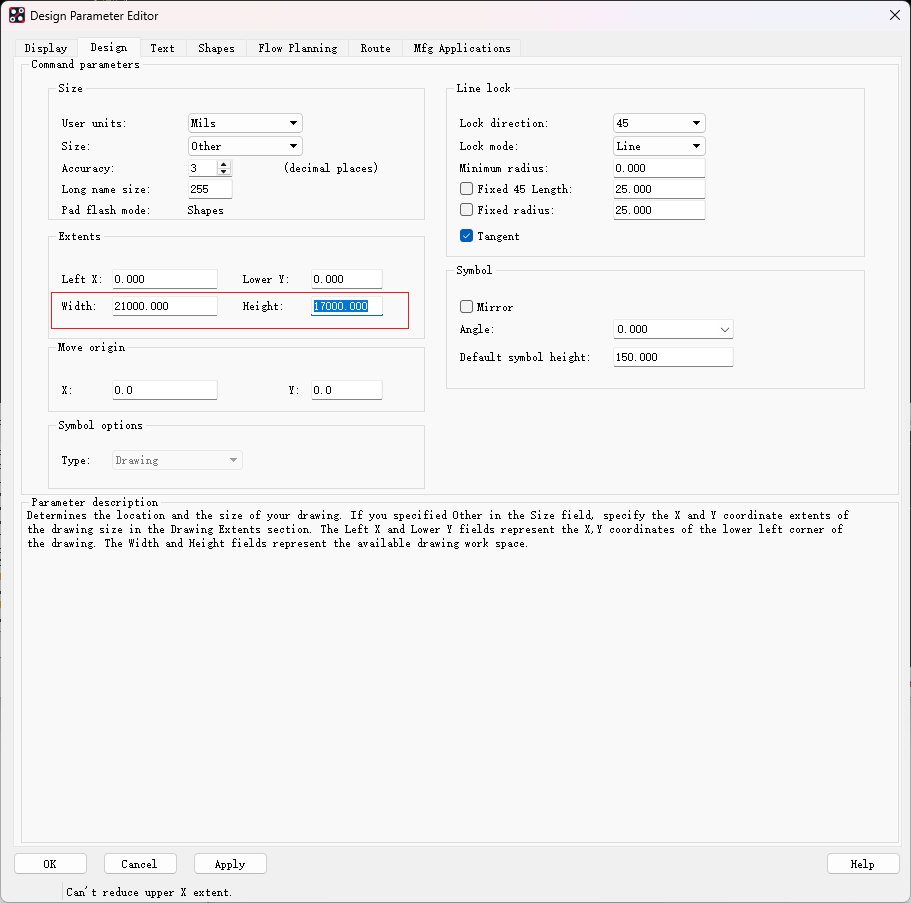
Task: Open Help for the parameter editor
Action: (x=863, y=864)
